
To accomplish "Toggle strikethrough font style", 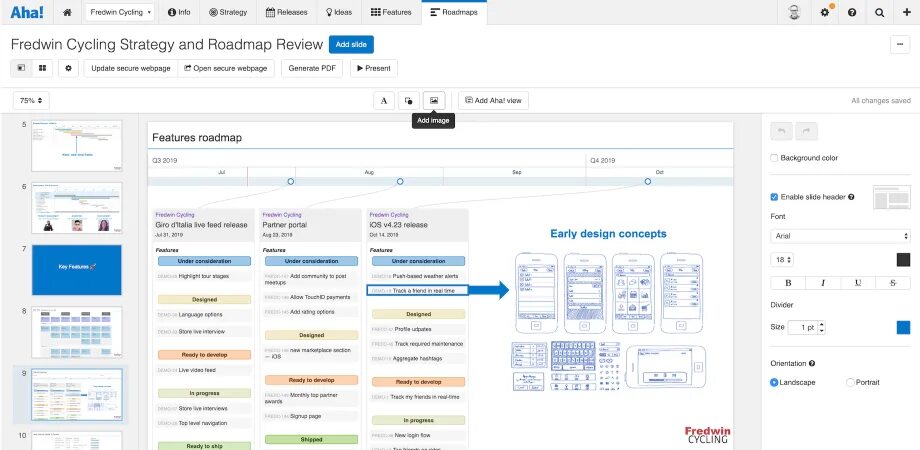I will click(x=893, y=283).
